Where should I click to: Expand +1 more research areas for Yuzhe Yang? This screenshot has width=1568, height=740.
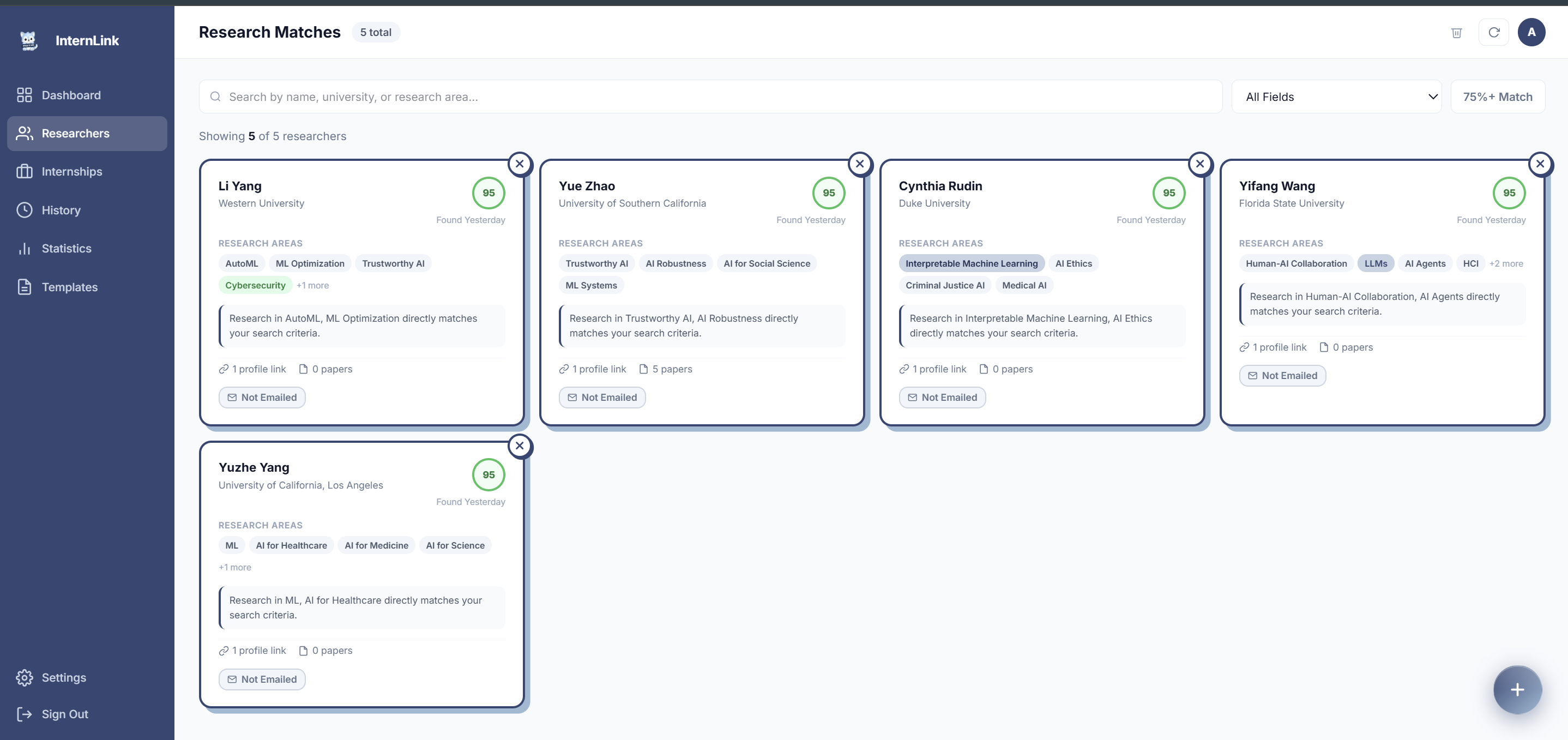[x=235, y=568]
